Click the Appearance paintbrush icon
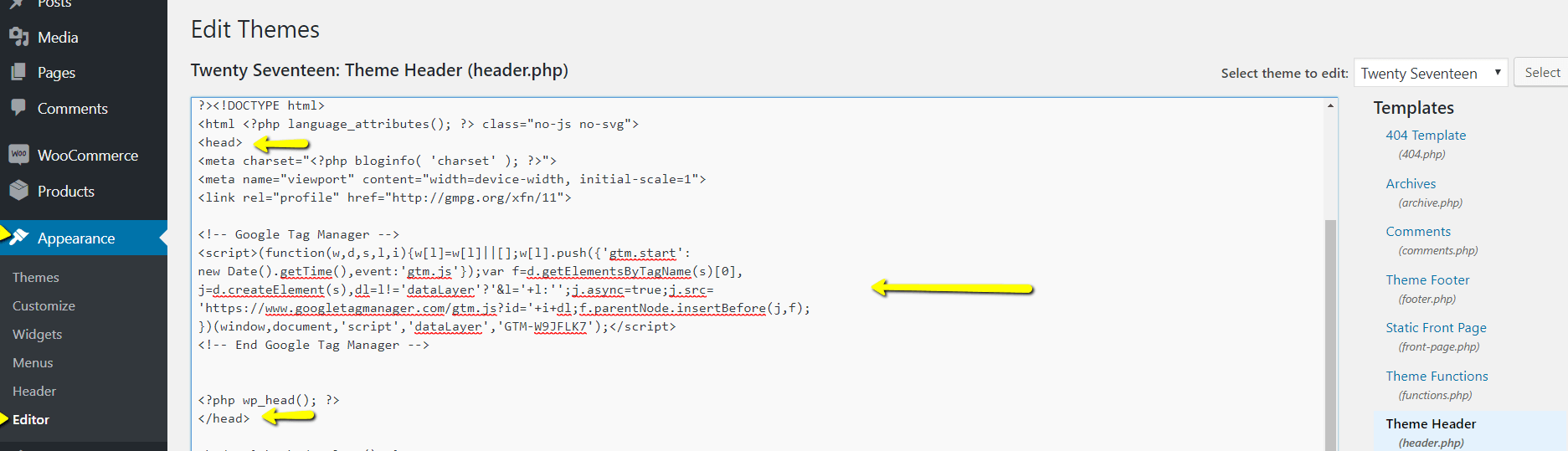 coord(18,238)
